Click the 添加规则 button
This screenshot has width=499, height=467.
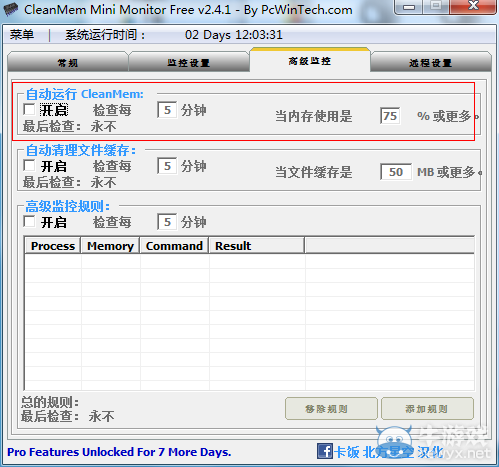(x=427, y=408)
